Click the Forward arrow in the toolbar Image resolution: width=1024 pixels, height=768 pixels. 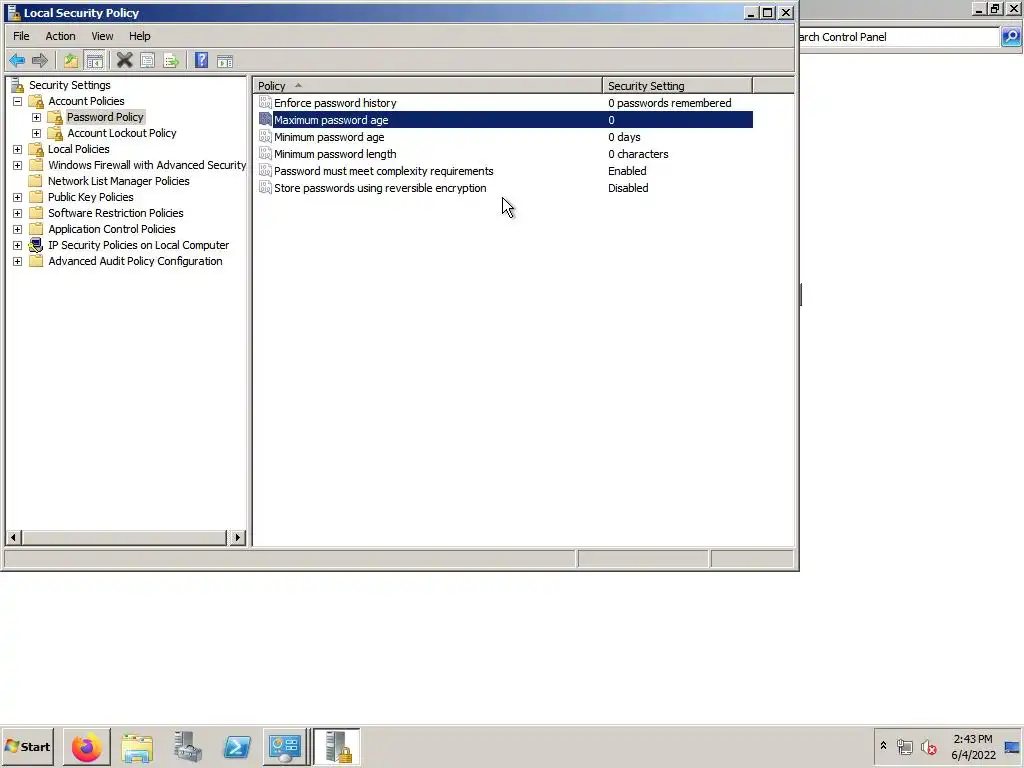[40, 61]
